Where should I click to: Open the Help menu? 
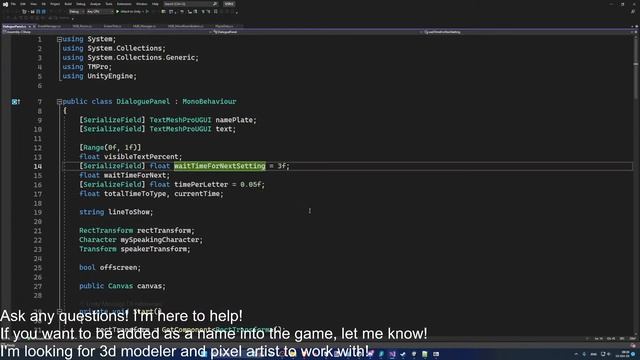click(155, 4)
